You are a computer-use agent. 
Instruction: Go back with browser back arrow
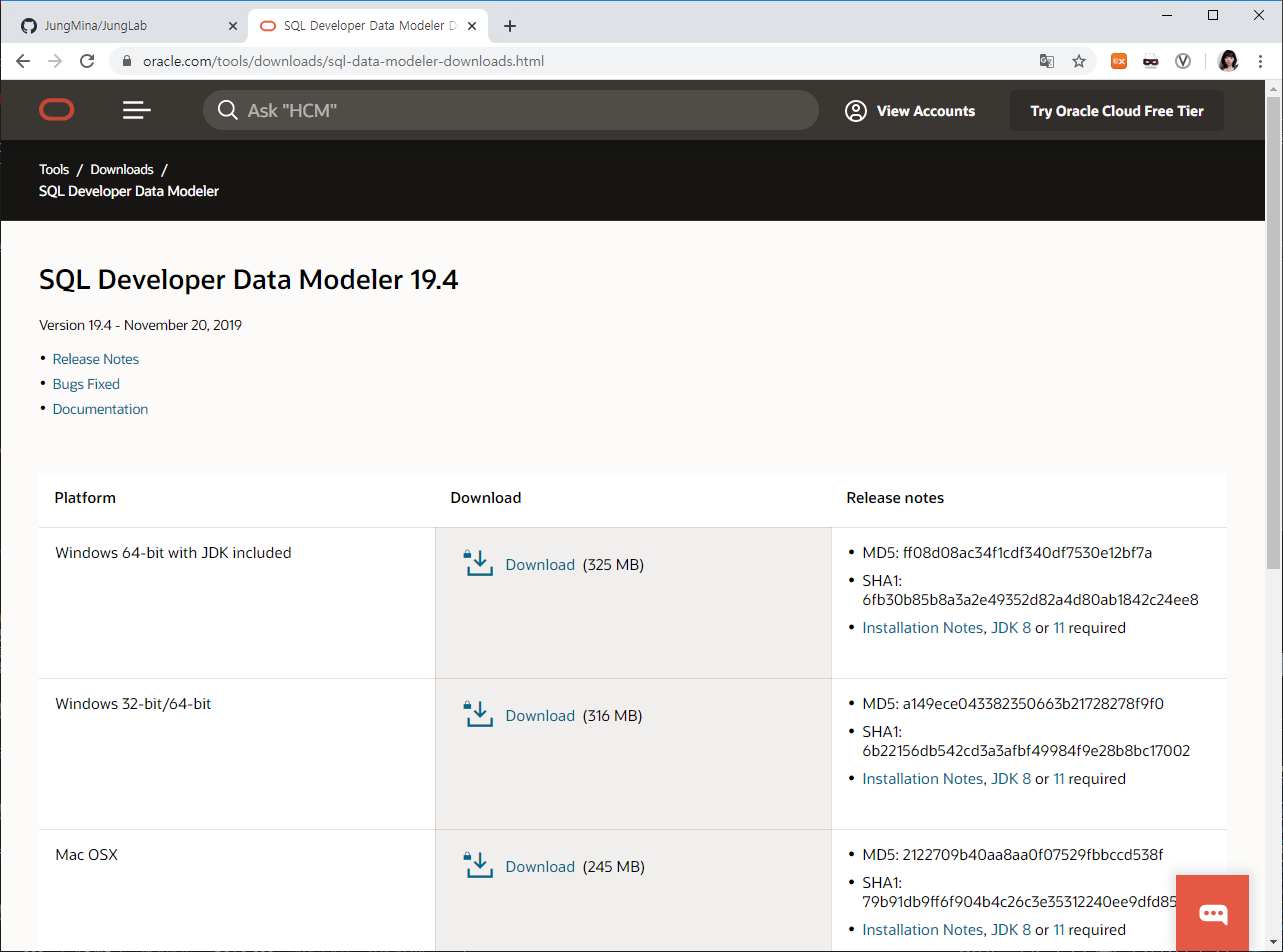(x=23, y=61)
